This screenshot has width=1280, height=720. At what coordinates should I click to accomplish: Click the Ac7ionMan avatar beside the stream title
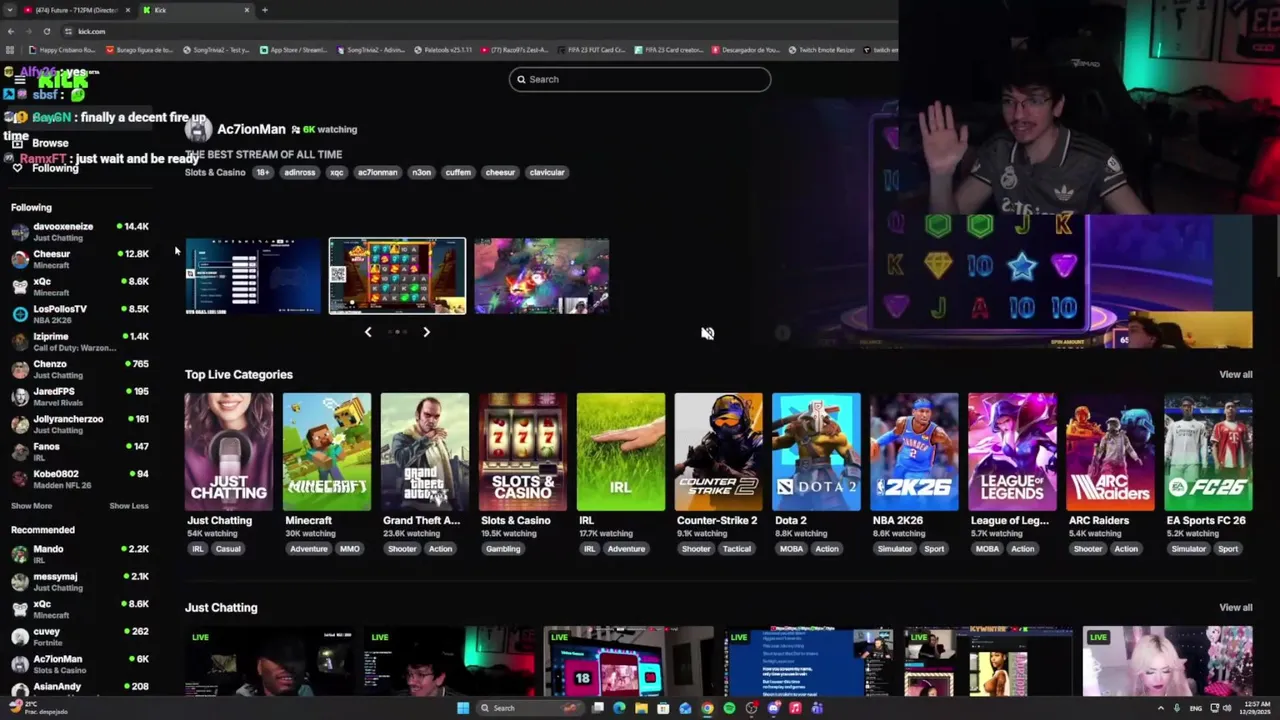click(x=198, y=129)
